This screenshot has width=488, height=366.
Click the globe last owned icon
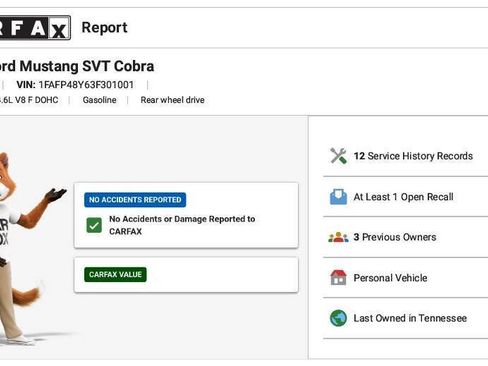(338, 318)
